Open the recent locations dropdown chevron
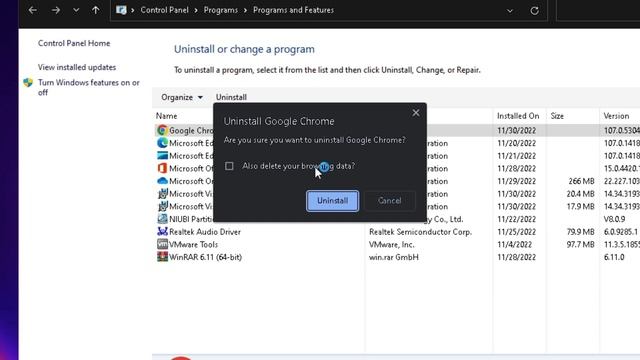The width and height of the screenshot is (640, 360). click(76, 10)
